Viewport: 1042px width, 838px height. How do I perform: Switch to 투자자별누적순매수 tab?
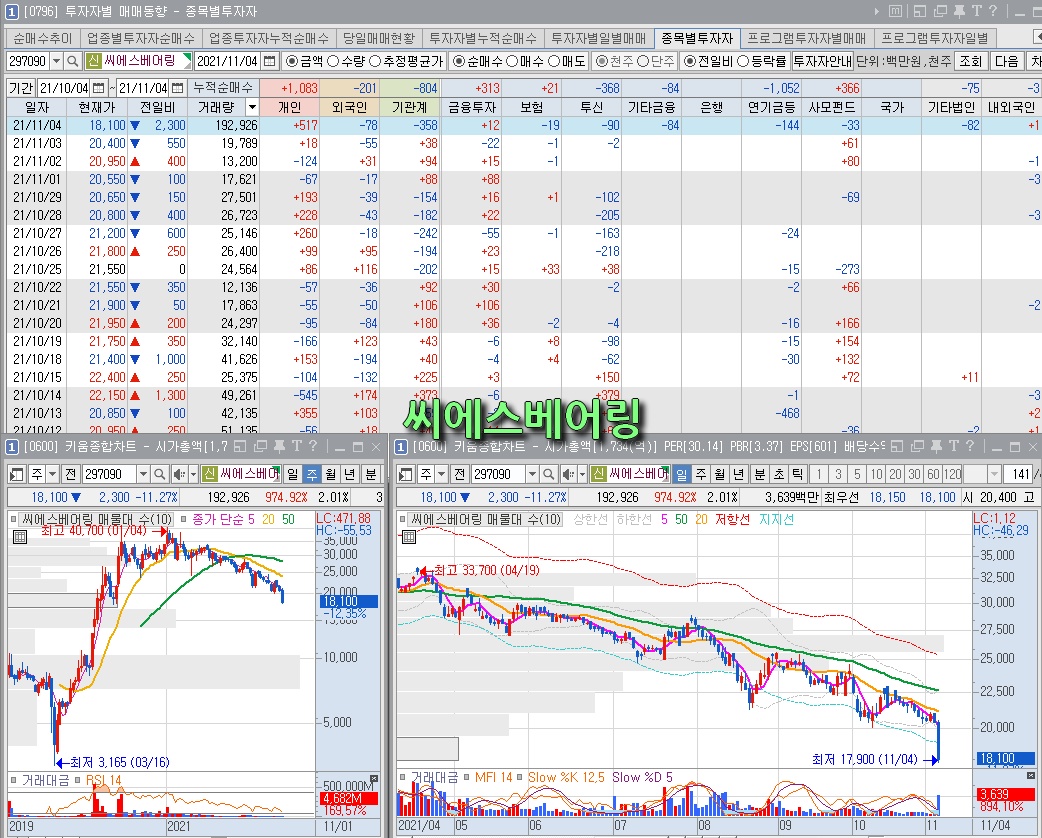point(483,38)
